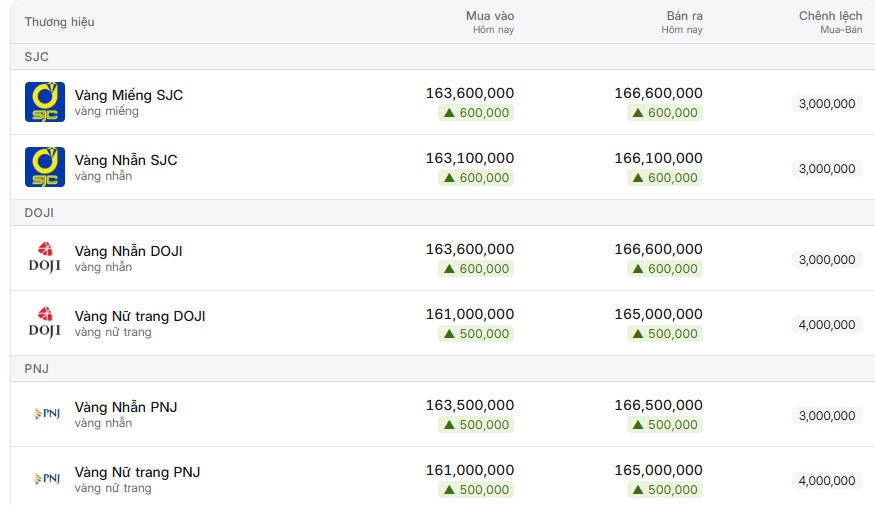Select the DOJI group header row

point(443,213)
